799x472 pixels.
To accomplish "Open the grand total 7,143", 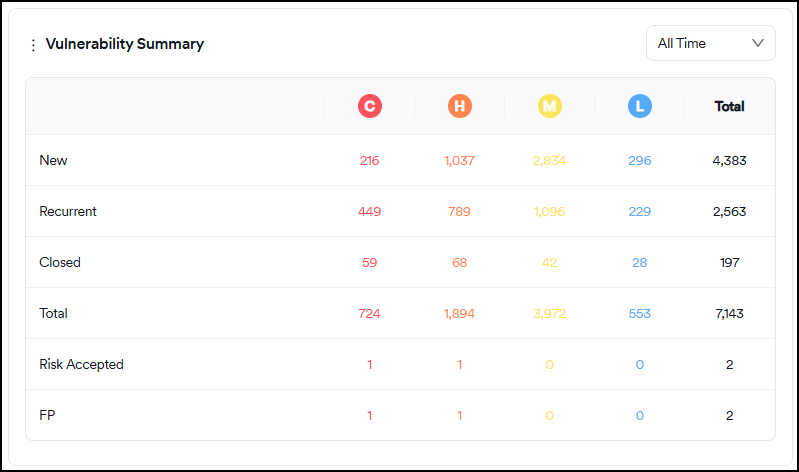I will click(730, 313).
